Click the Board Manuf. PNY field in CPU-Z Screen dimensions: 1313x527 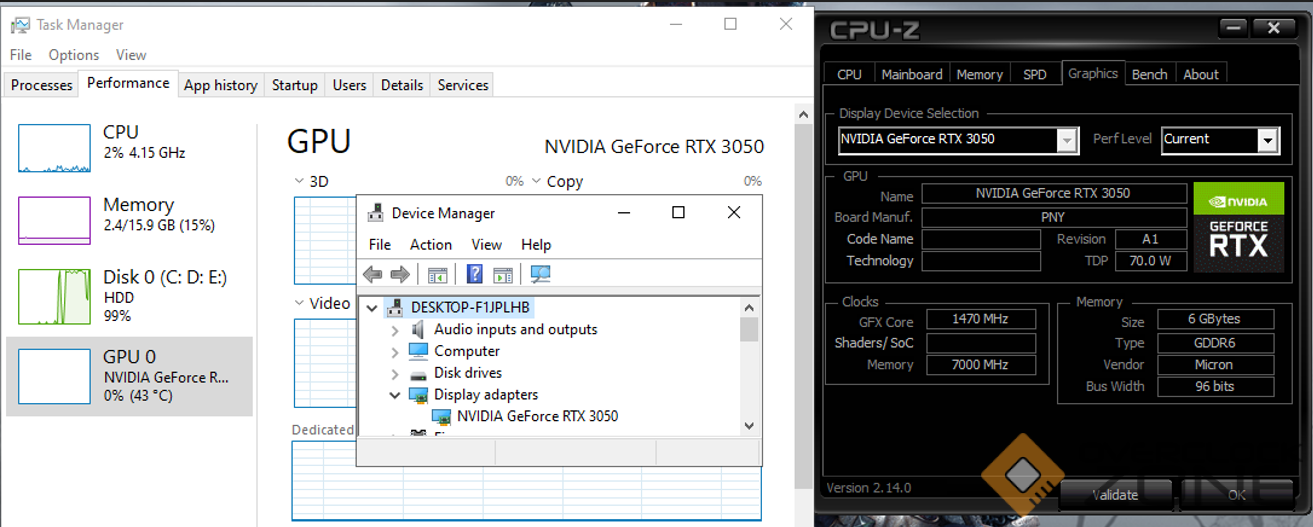tap(1054, 217)
